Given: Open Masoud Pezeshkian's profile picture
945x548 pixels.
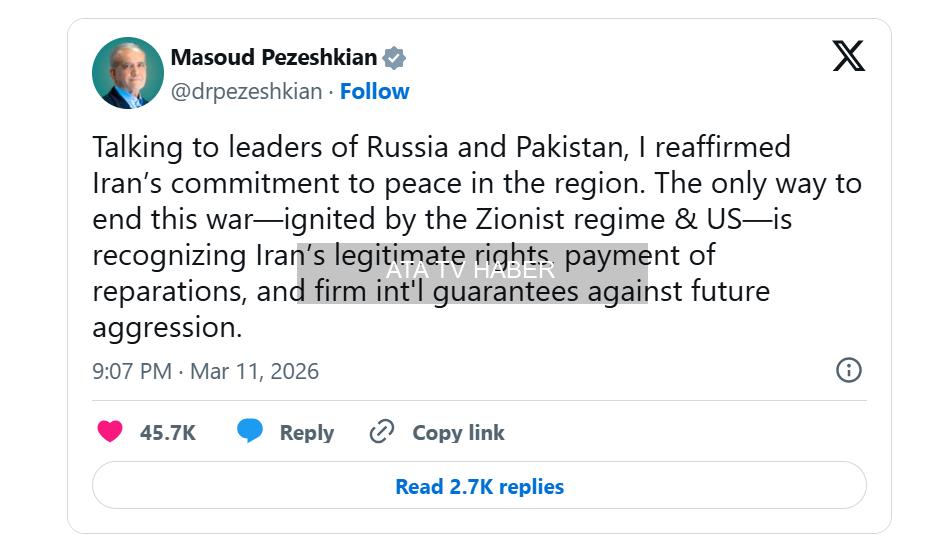Looking at the screenshot, I should click(128, 73).
